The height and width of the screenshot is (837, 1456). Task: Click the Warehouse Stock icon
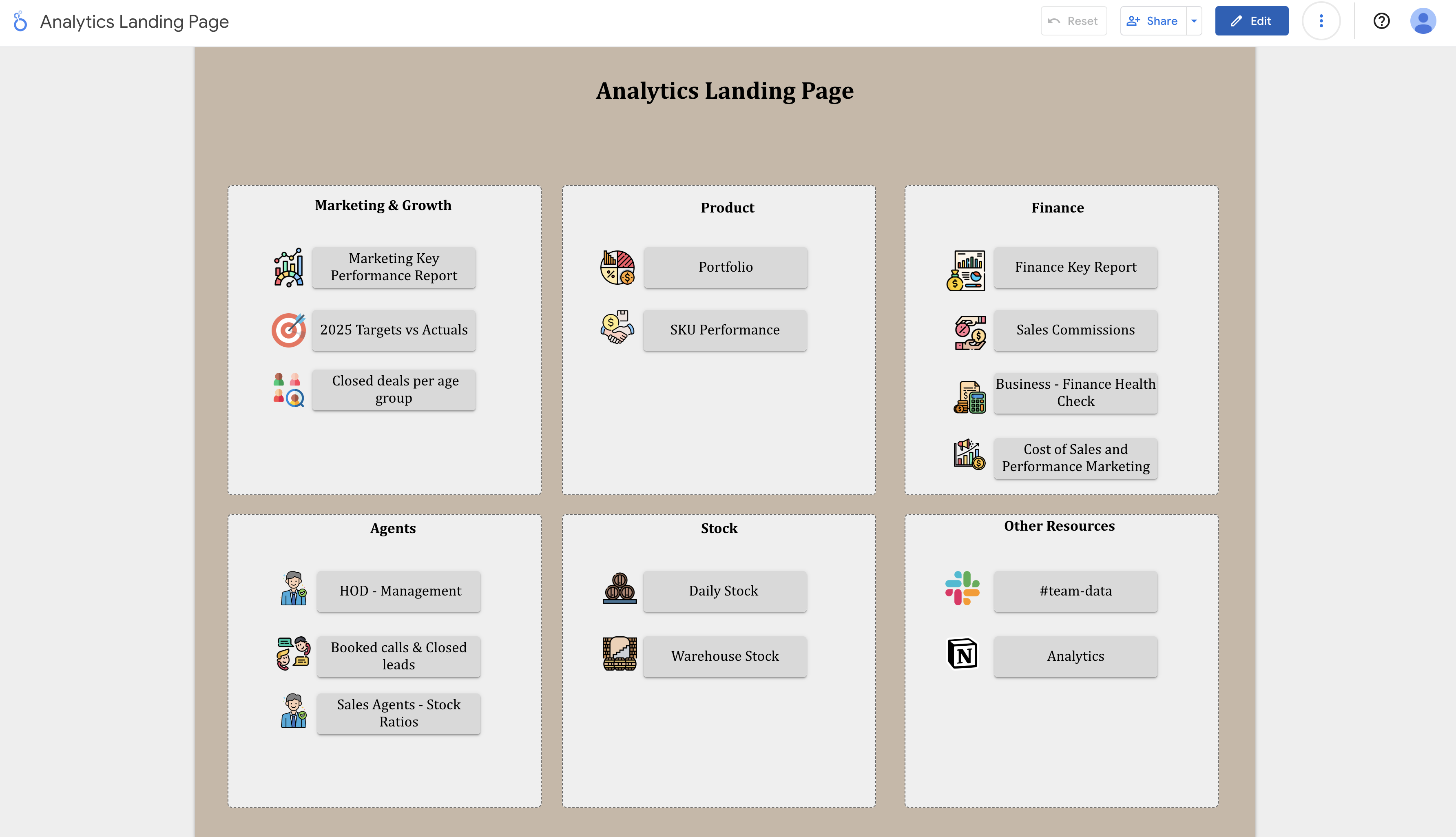[620, 653]
